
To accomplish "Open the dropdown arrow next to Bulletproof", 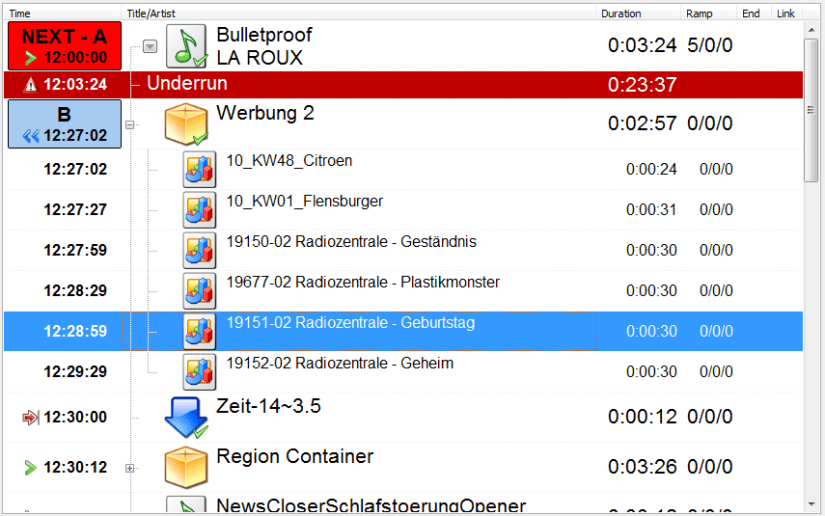I will 150,46.
